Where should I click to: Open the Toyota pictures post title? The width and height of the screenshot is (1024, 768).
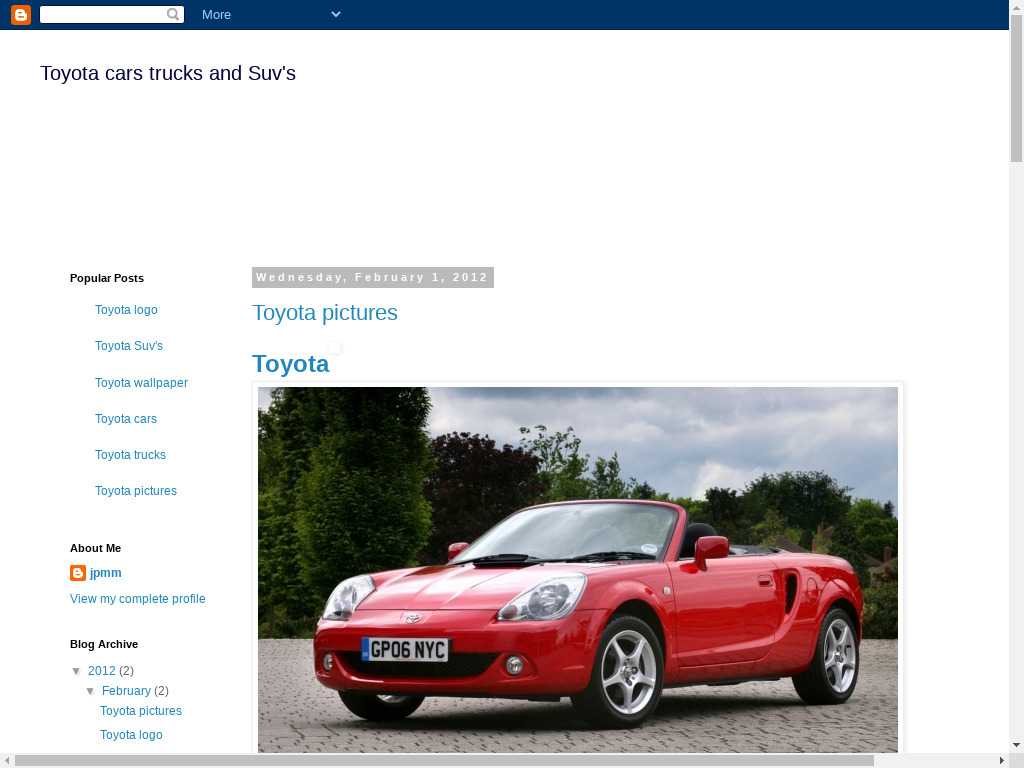(325, 313)
